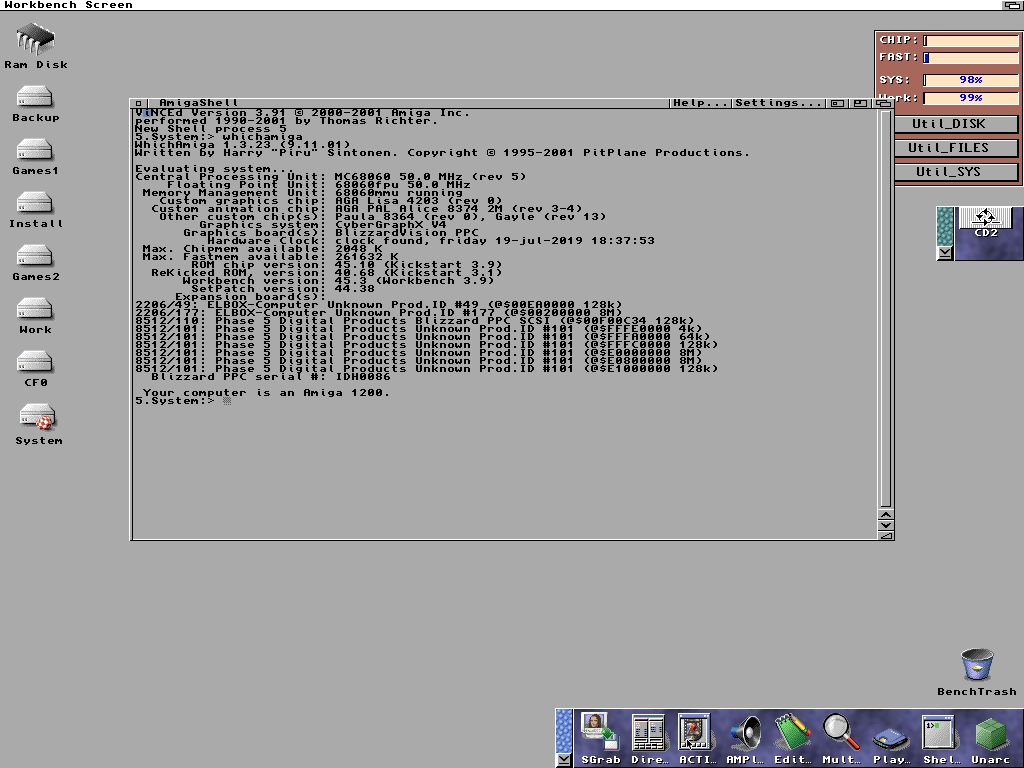
Task: Click the CD2 dock icon
Action: (985, 223)
